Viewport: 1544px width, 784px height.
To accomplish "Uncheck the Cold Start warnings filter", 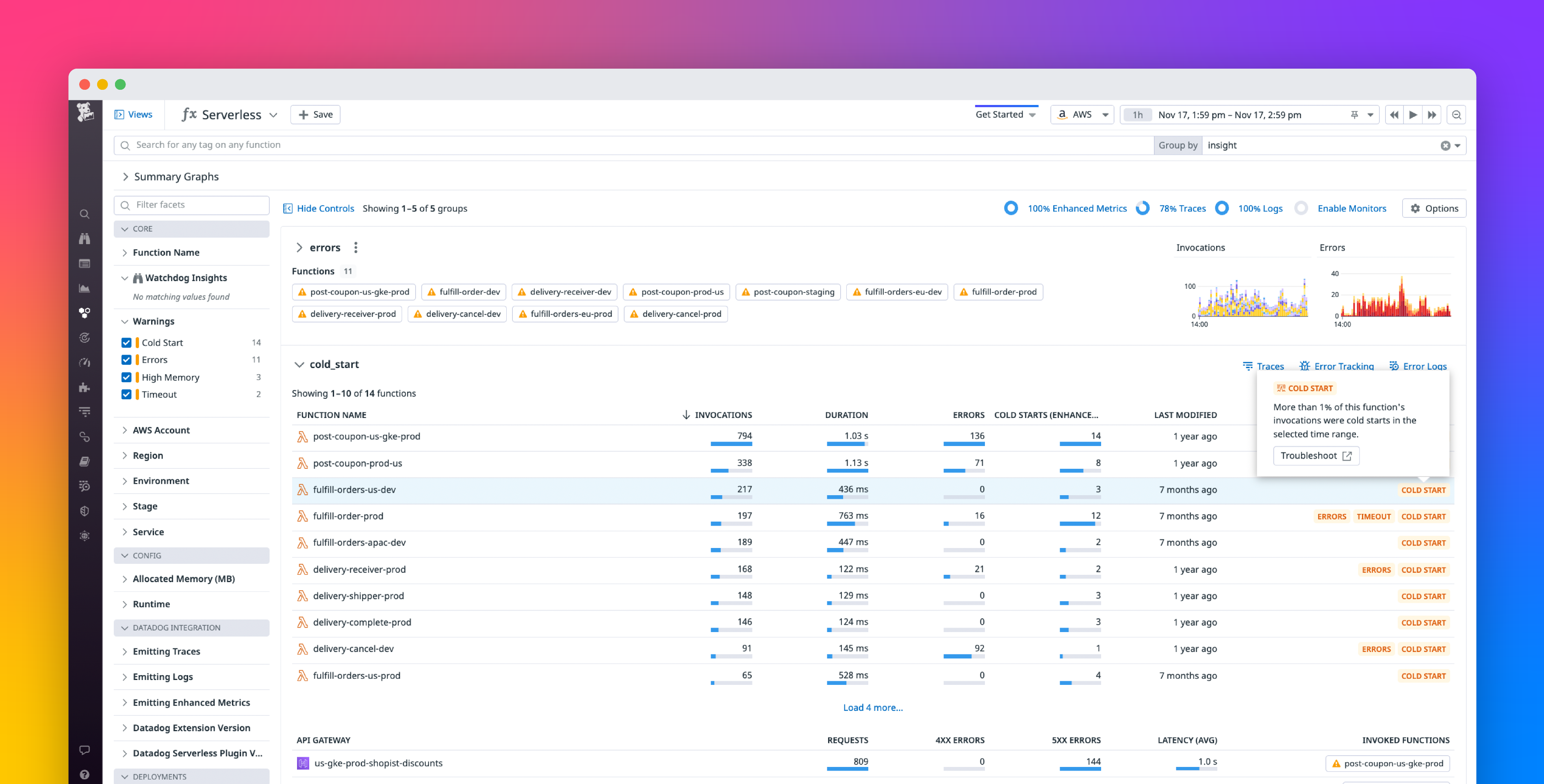I will coord(126,342).
